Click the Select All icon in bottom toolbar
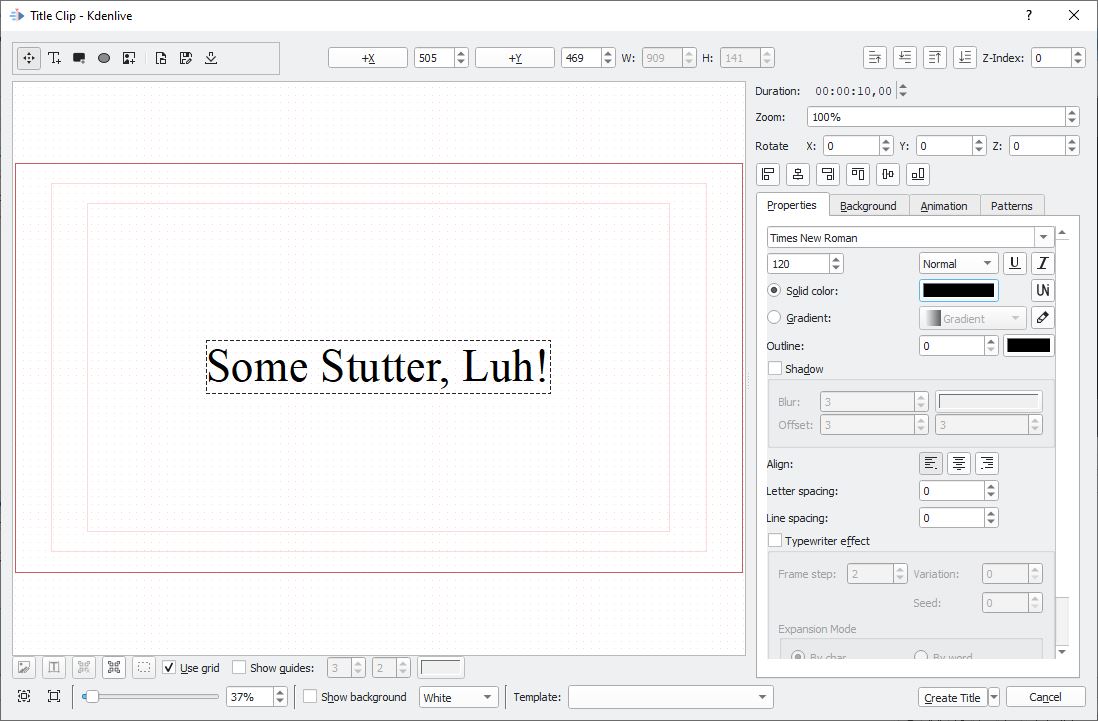This screenshot has height=721, width=1098. [114, 668]
